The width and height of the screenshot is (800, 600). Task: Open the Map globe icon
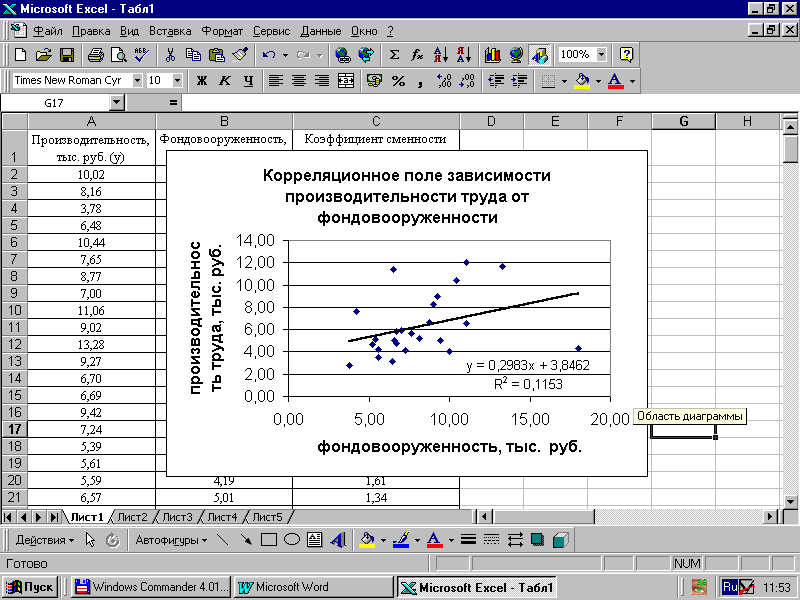[516, 55]
